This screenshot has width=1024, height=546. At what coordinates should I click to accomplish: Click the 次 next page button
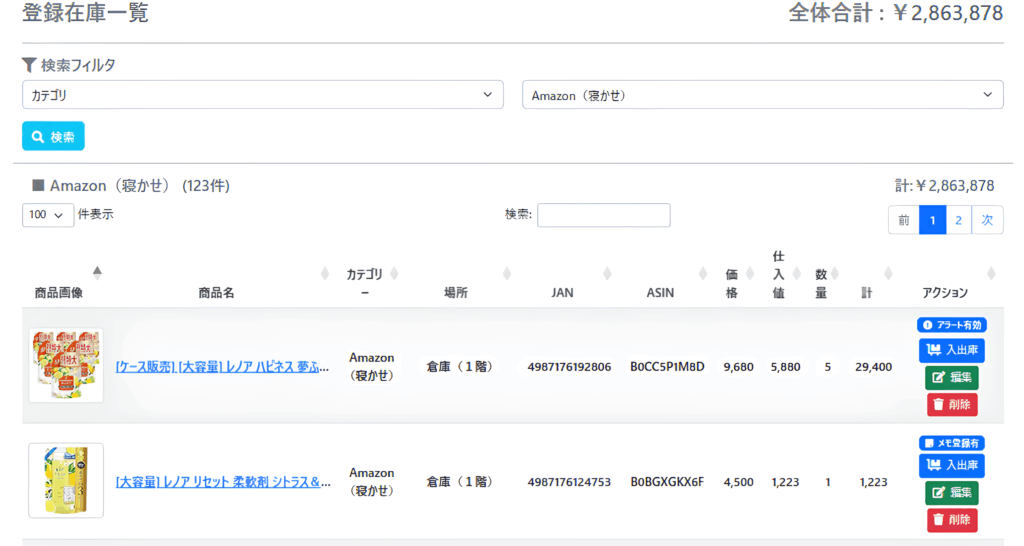point(987,220)
